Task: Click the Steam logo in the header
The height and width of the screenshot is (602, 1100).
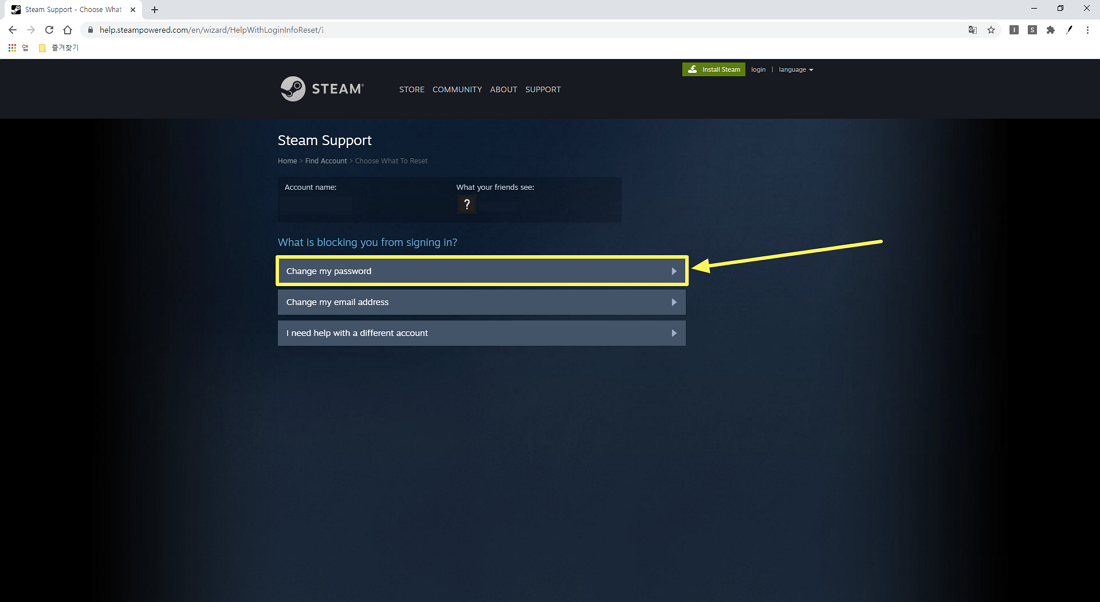Action: pos(322,89)
